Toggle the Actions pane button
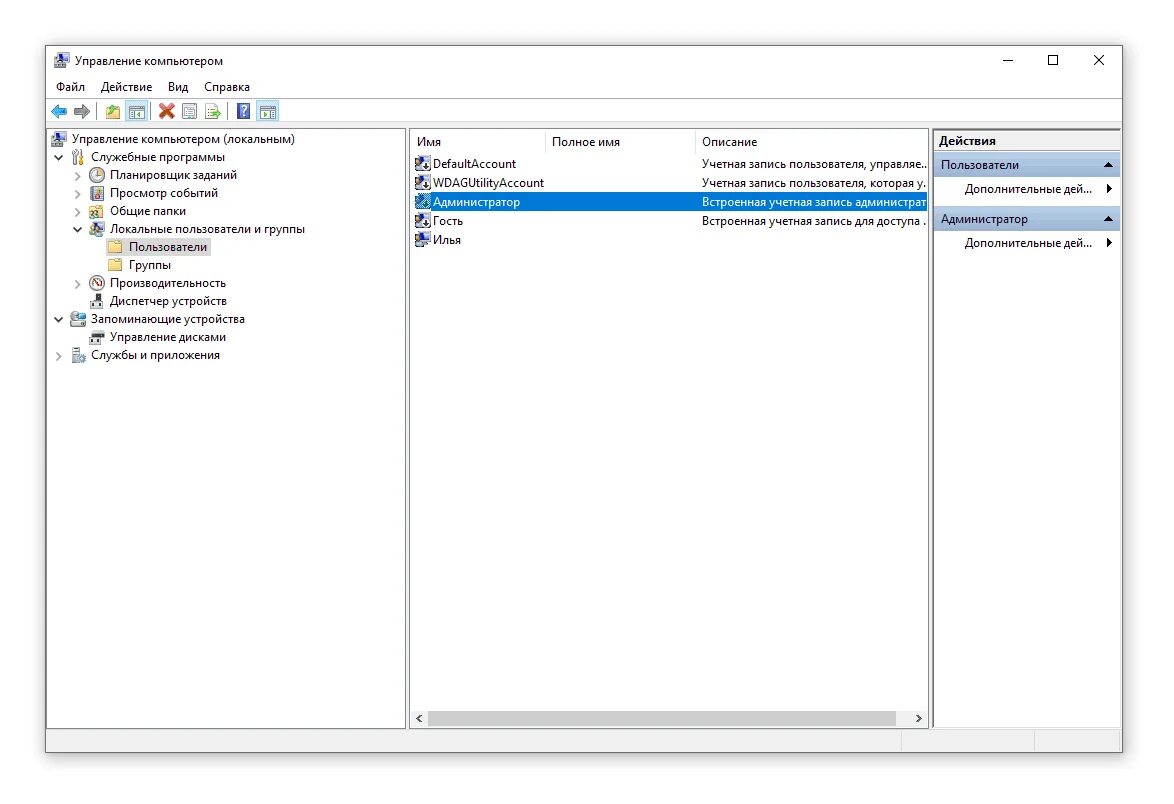 point(267,112)
